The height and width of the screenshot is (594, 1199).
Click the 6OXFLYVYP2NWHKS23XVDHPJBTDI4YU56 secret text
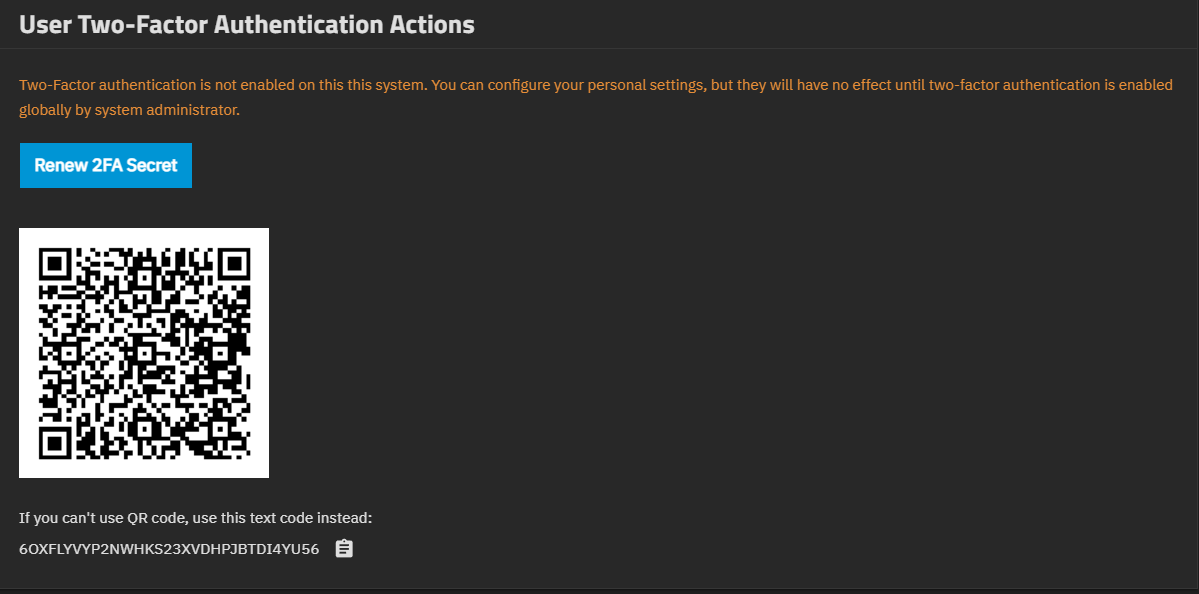169,549
